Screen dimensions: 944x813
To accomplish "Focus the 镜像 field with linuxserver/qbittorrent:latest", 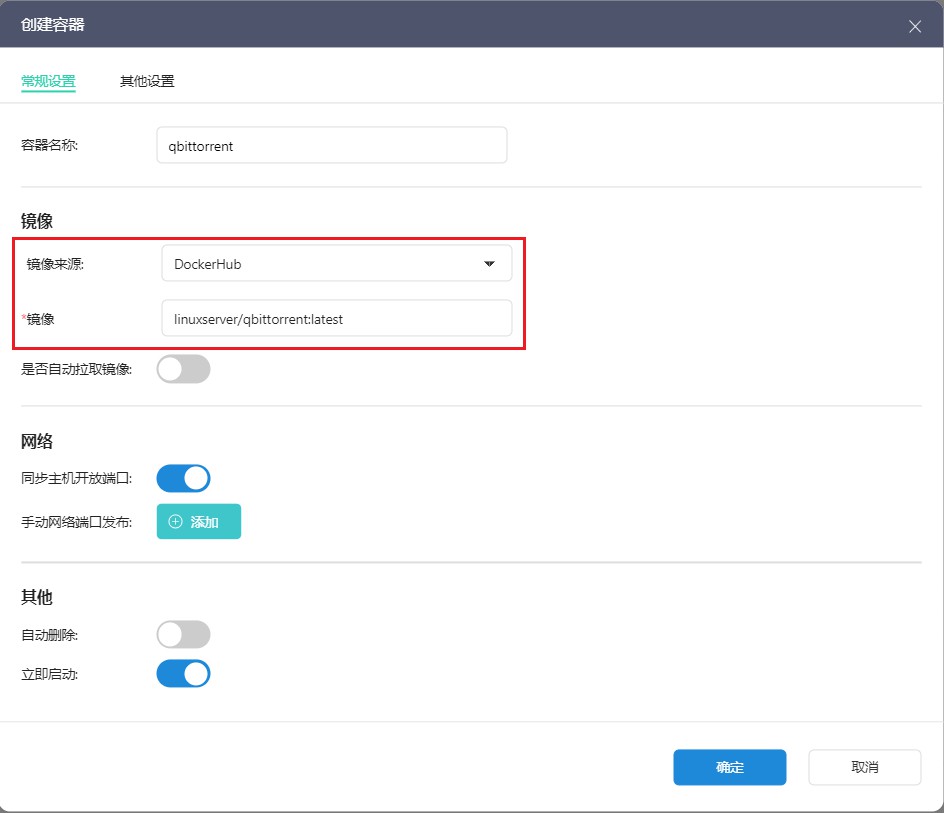I will coord(336,319).
